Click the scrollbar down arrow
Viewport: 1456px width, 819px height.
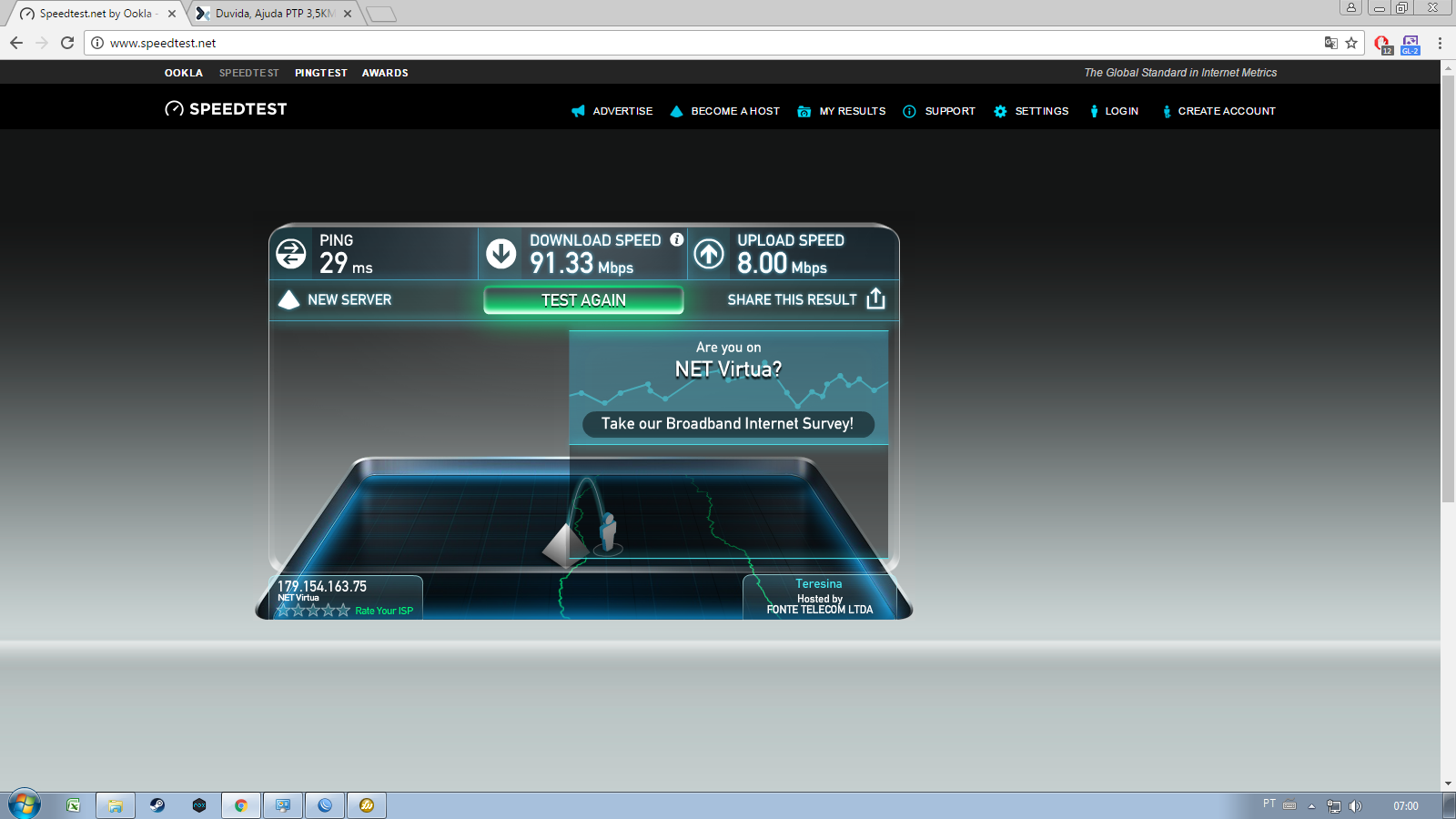pos(1448,784)
